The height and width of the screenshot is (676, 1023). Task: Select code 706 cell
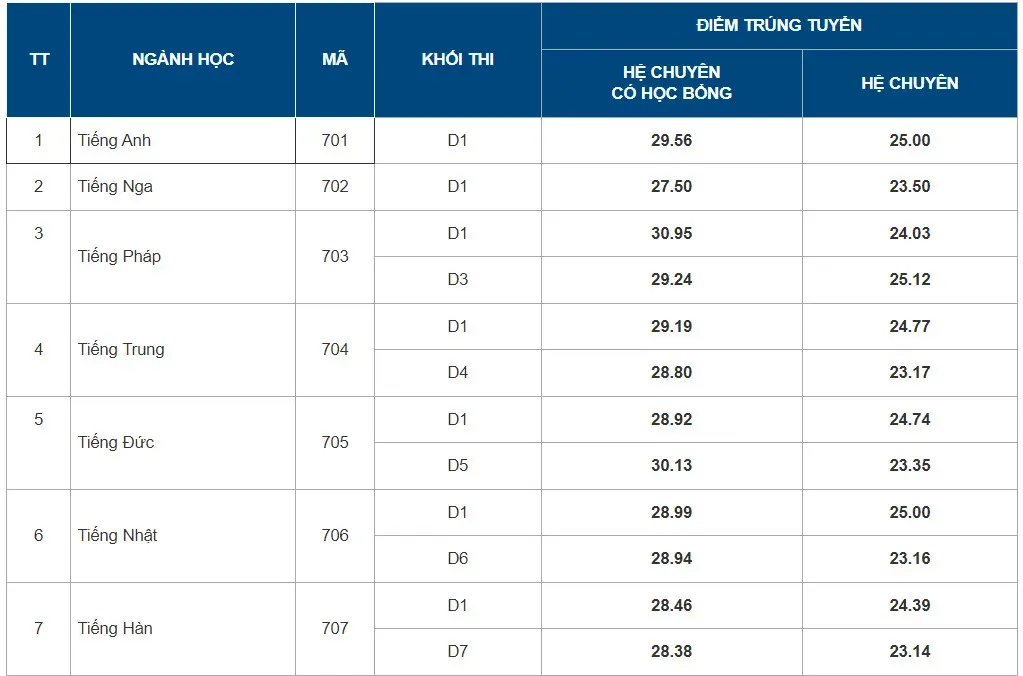point(335,536)
